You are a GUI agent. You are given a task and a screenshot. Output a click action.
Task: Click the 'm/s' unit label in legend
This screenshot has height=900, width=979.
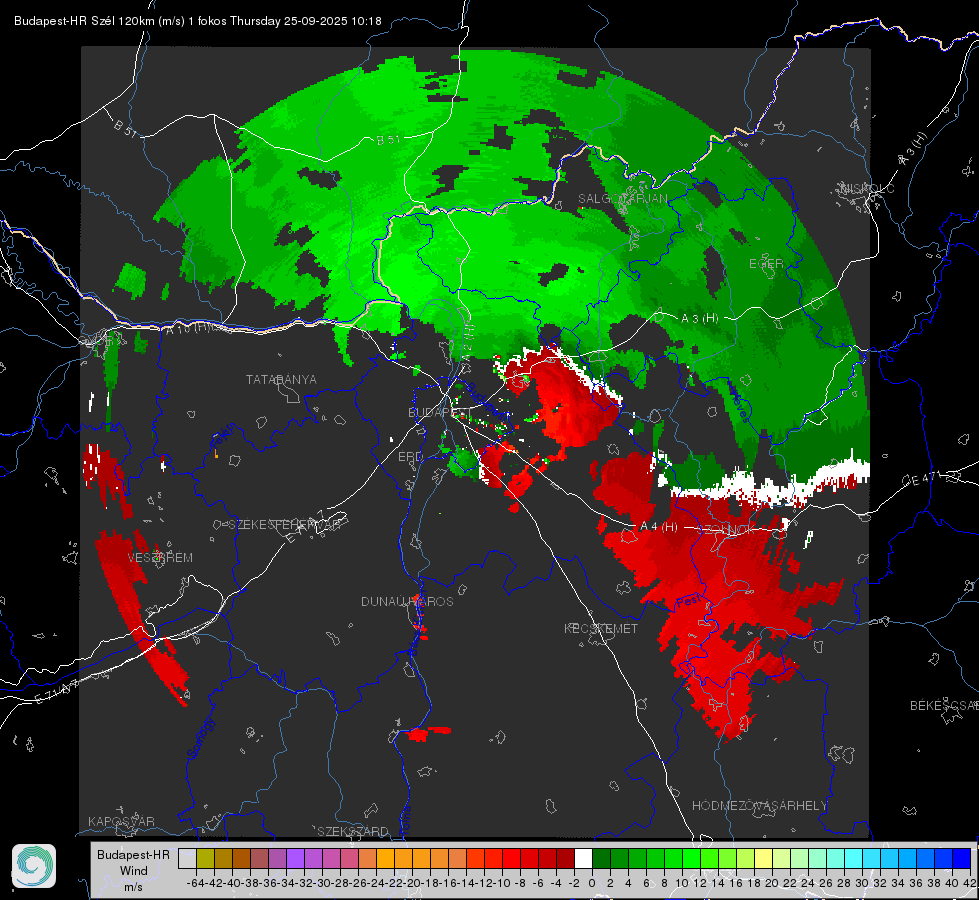134,886
